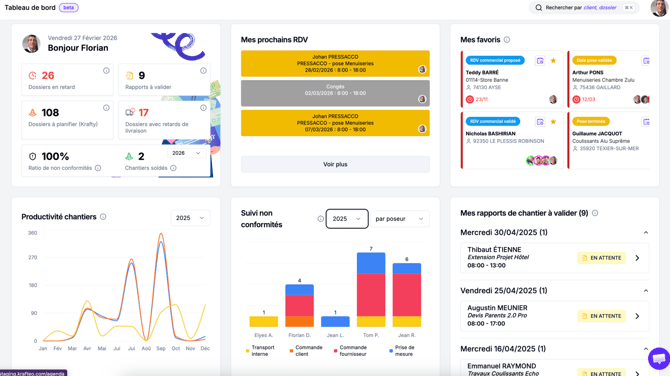Viewport: 670px width, 376px height.
Task: Open info icon on Rapports à valider card
Action: tap(203, 70)
